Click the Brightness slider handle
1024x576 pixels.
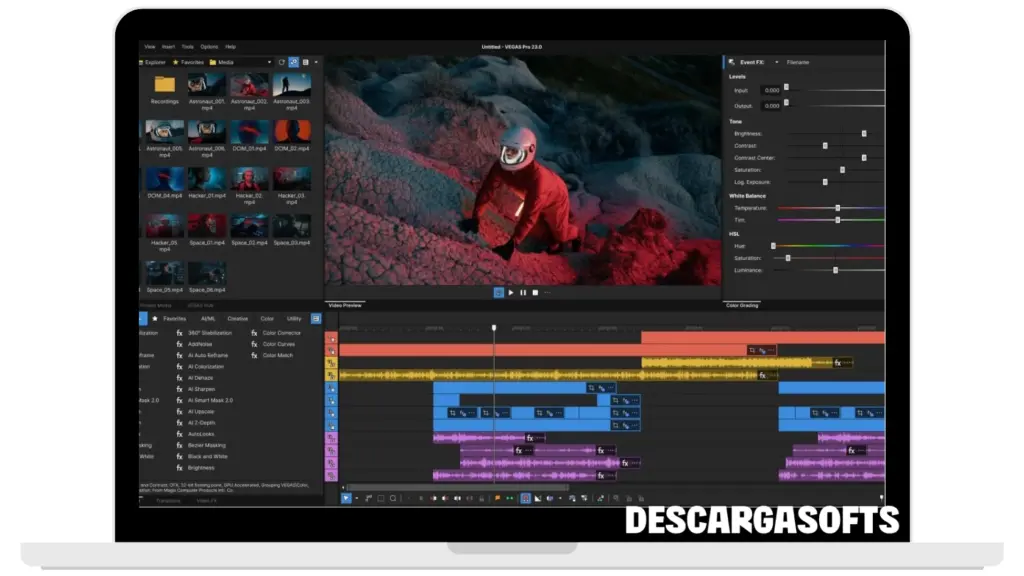point(864,133)
